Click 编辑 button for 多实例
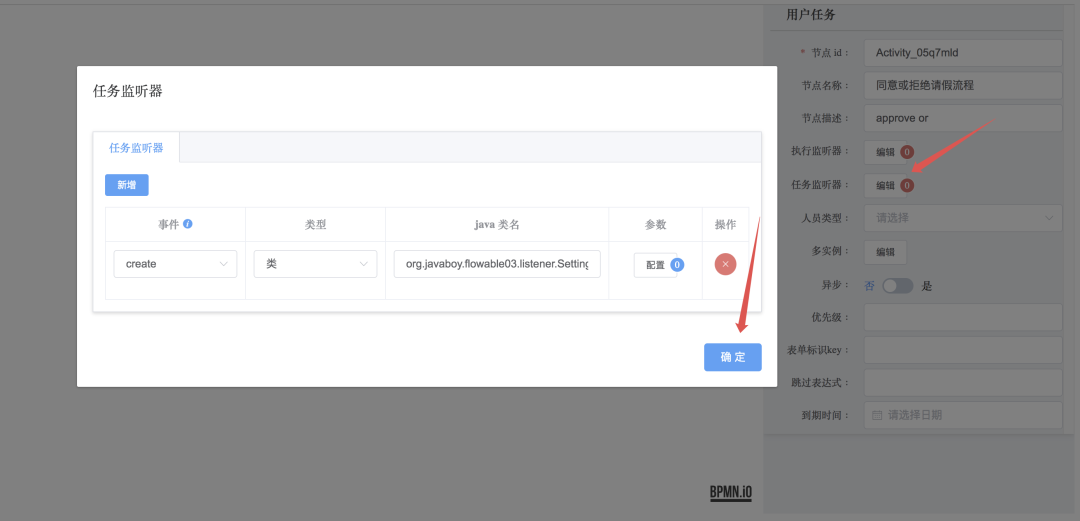Screen dimensions: 1080x521 [885, 252]
